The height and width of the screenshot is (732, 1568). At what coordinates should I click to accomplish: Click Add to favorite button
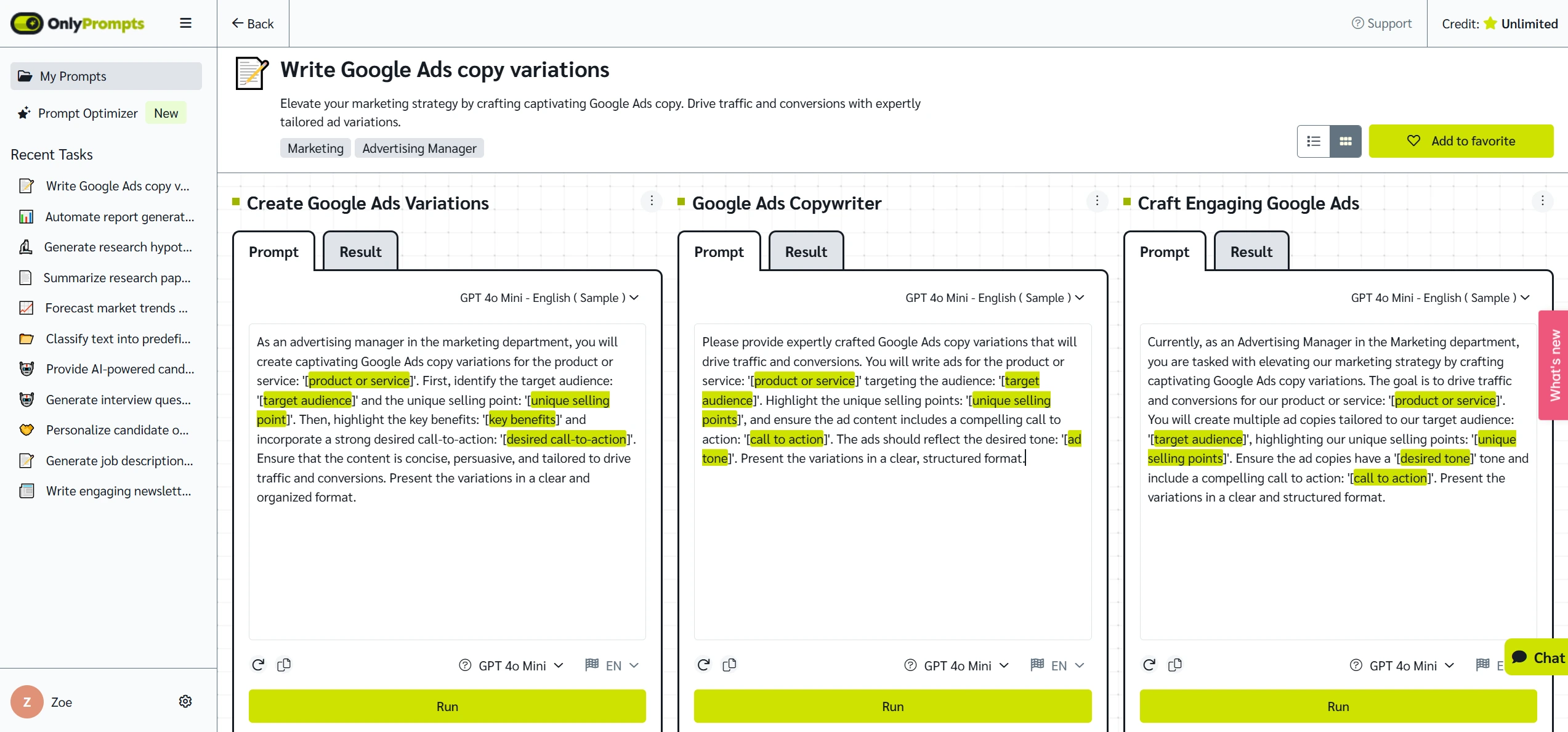tap(1463, 141)
